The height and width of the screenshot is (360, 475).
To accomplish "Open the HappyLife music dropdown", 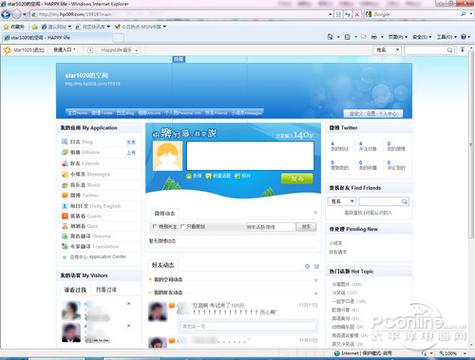I will 119,50.
